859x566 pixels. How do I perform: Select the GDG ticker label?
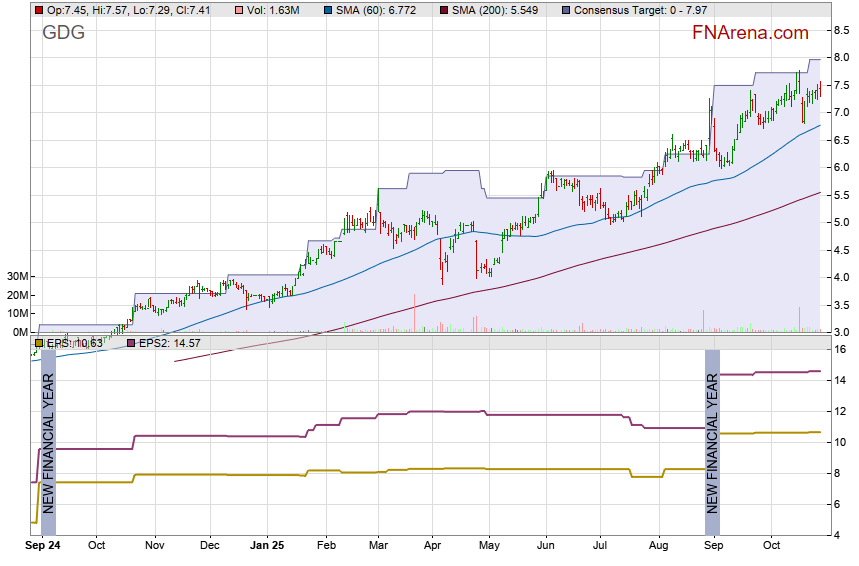point(63,33)
